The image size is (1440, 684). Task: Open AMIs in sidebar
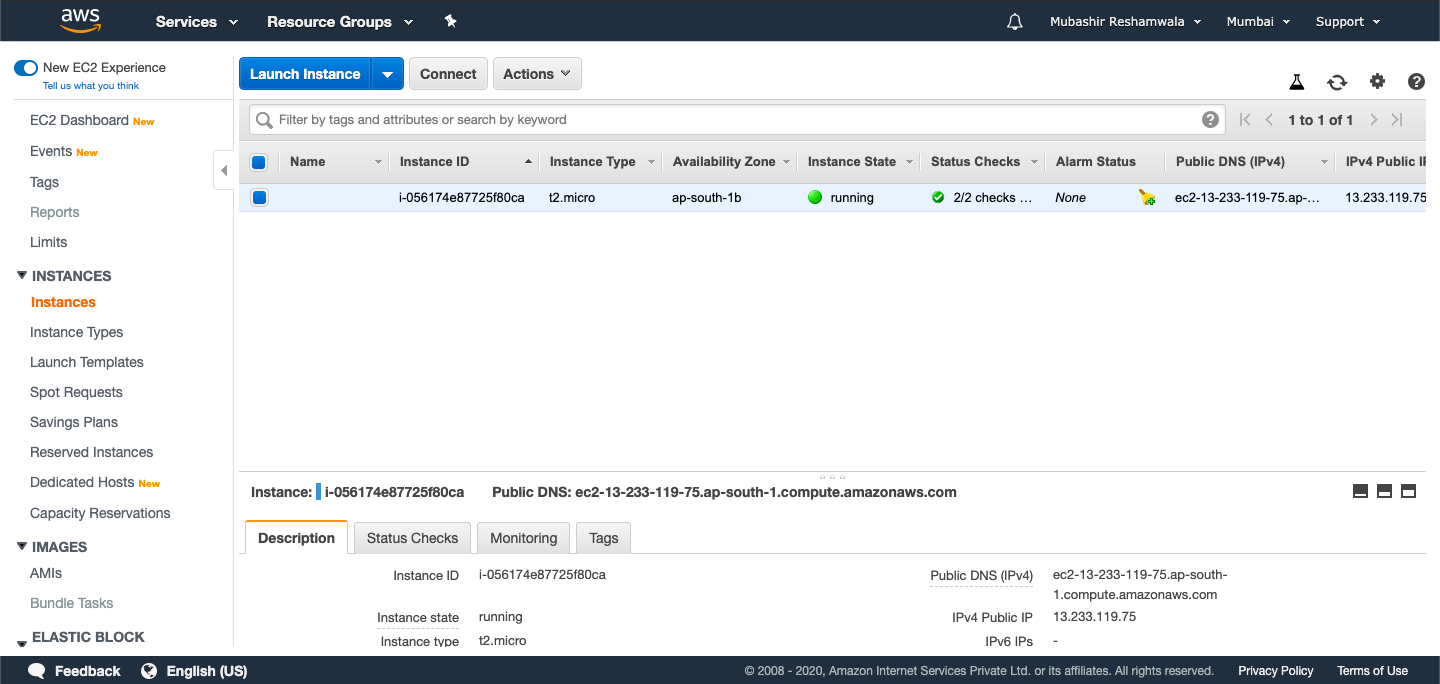(46, 573)
